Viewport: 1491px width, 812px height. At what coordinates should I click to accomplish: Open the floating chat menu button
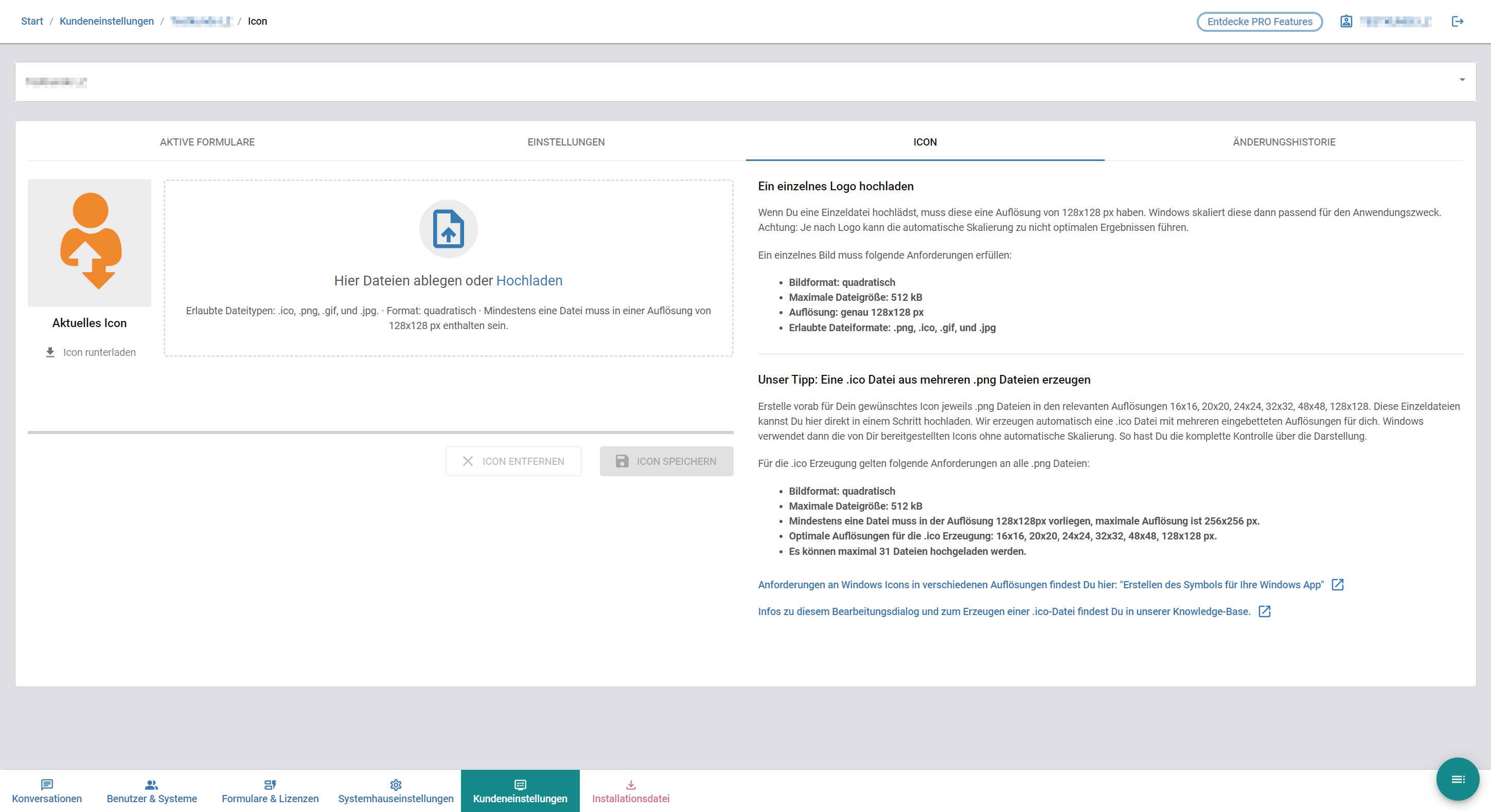click(x=1457, y=779)
